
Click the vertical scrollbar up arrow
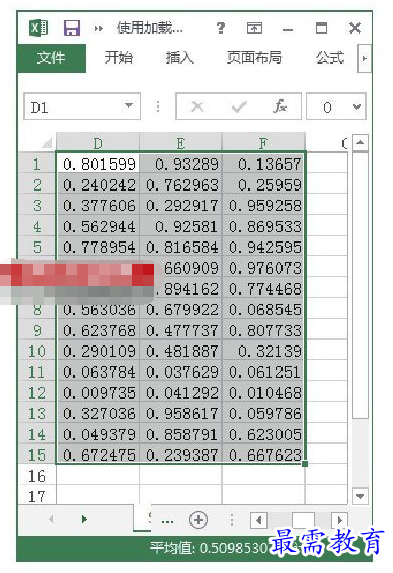pos(360,143)
